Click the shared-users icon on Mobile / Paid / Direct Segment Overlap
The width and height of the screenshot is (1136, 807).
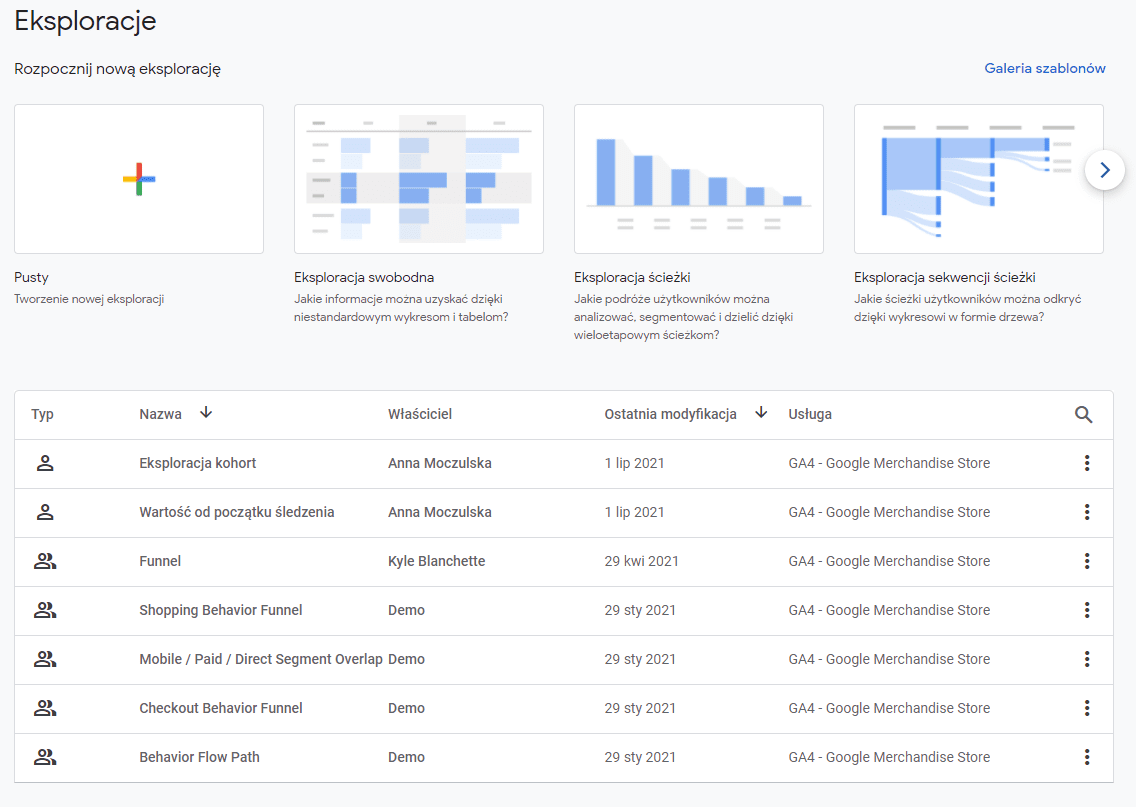[x=45, y=659]
